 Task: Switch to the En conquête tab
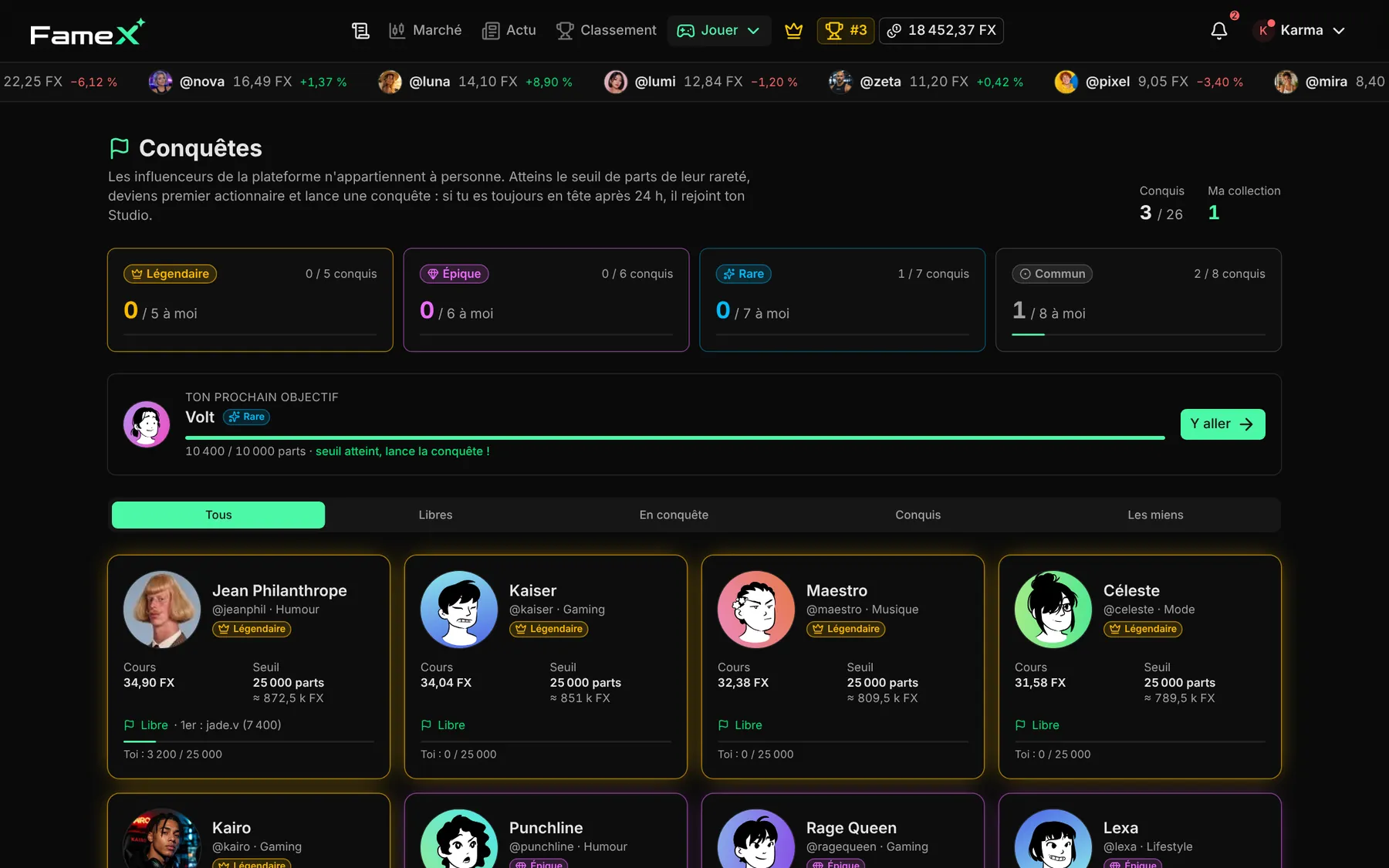click(674, 515)
